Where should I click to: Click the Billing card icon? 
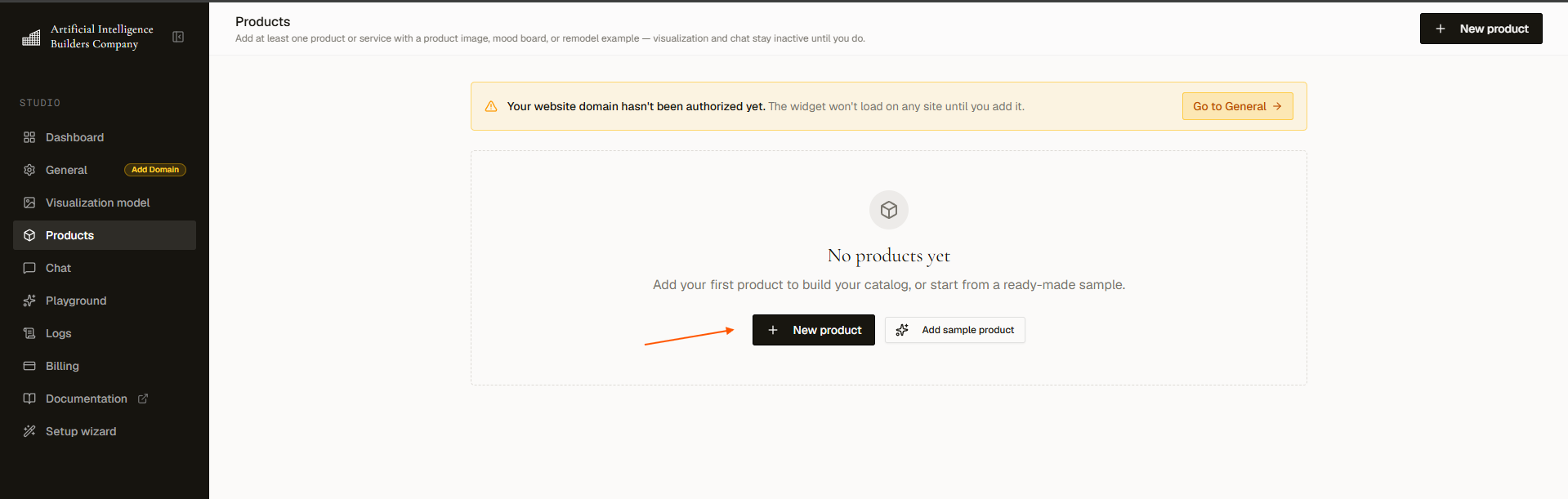(x=29, y=366)
